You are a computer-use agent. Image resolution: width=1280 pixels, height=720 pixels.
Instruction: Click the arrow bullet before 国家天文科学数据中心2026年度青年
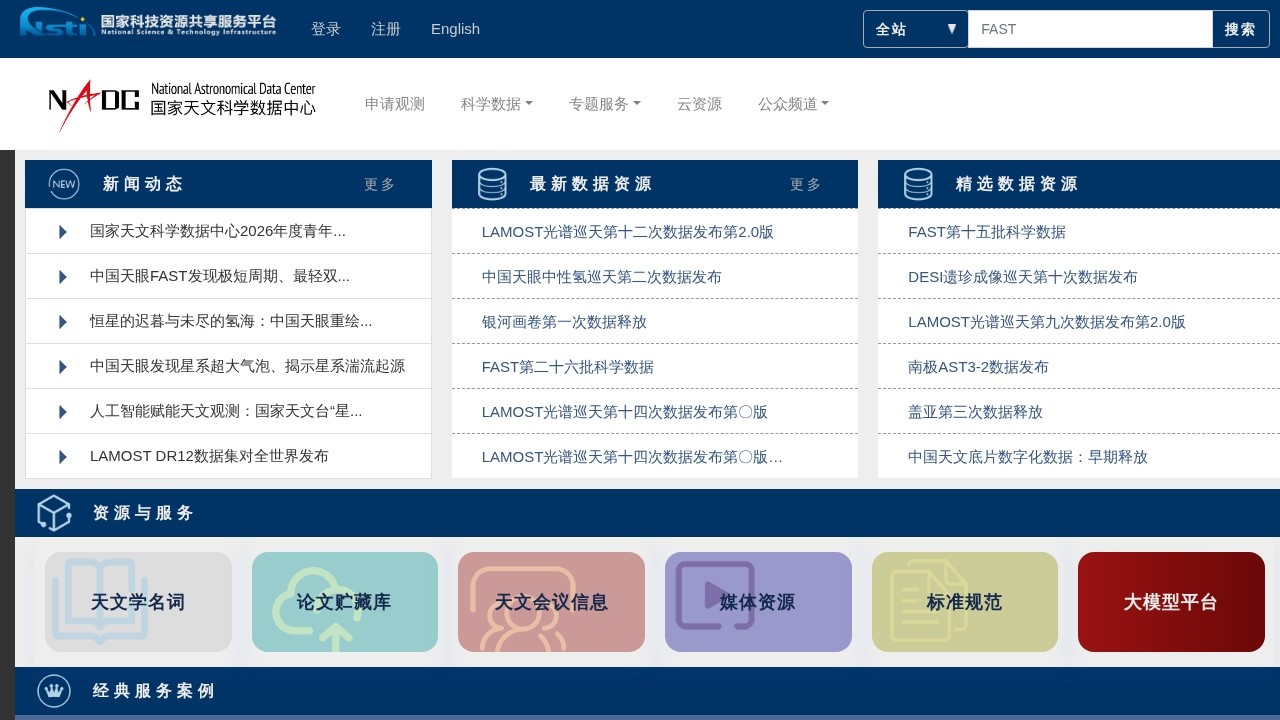tap(63, 232)
